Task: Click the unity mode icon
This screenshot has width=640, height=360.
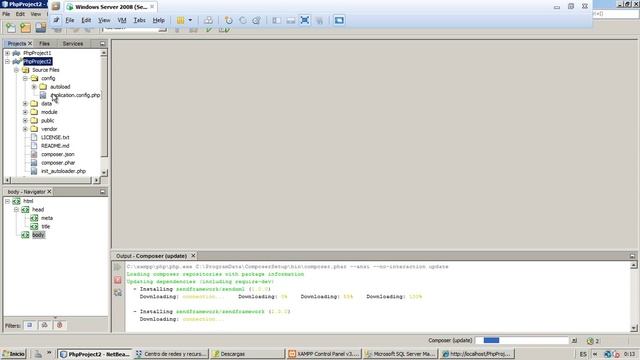Action: click(319, 20)
